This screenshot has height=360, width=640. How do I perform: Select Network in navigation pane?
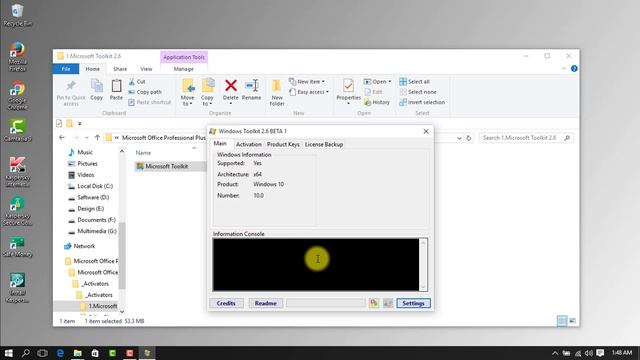pos(80,246)
